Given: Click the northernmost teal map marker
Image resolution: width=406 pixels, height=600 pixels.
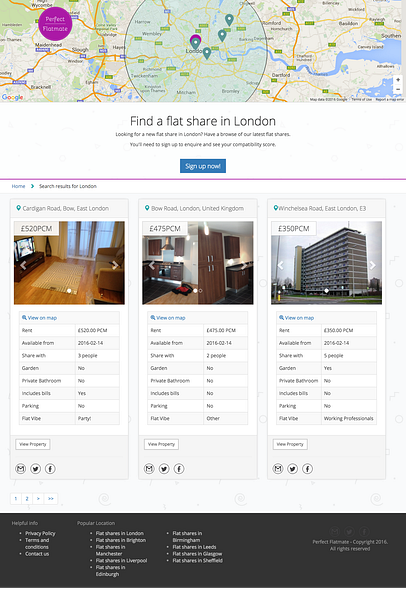Looking at the screenshot, I should pos(229,20).
